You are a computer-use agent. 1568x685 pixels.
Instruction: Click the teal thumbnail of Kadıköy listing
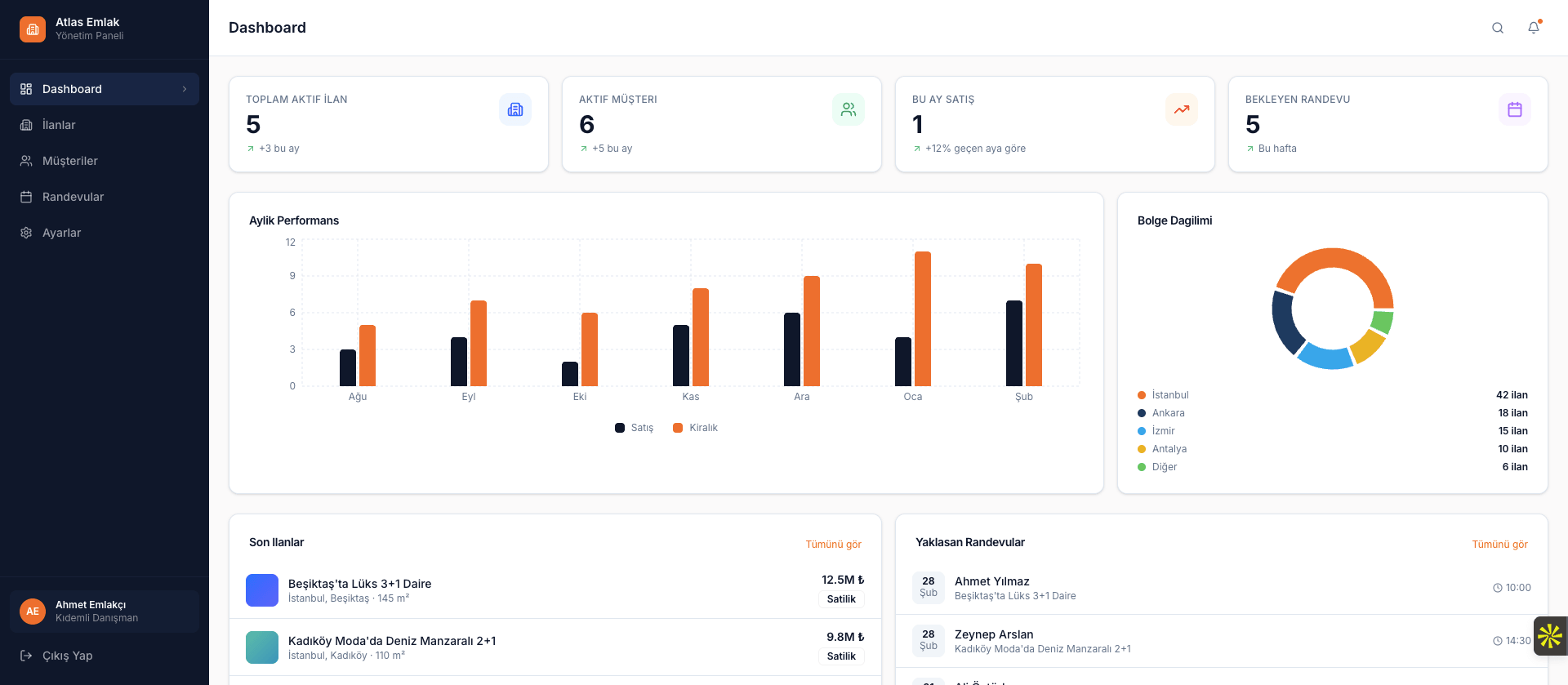coord(262,647)
